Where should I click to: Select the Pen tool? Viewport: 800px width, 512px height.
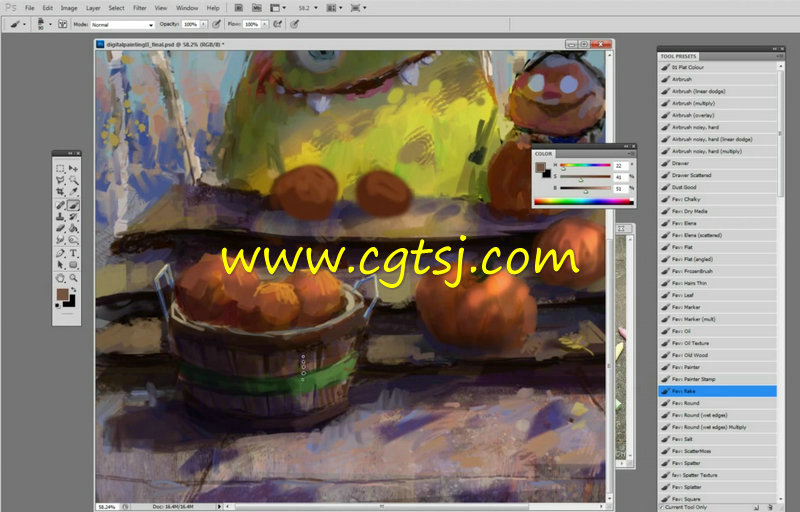tap(60, 253)
